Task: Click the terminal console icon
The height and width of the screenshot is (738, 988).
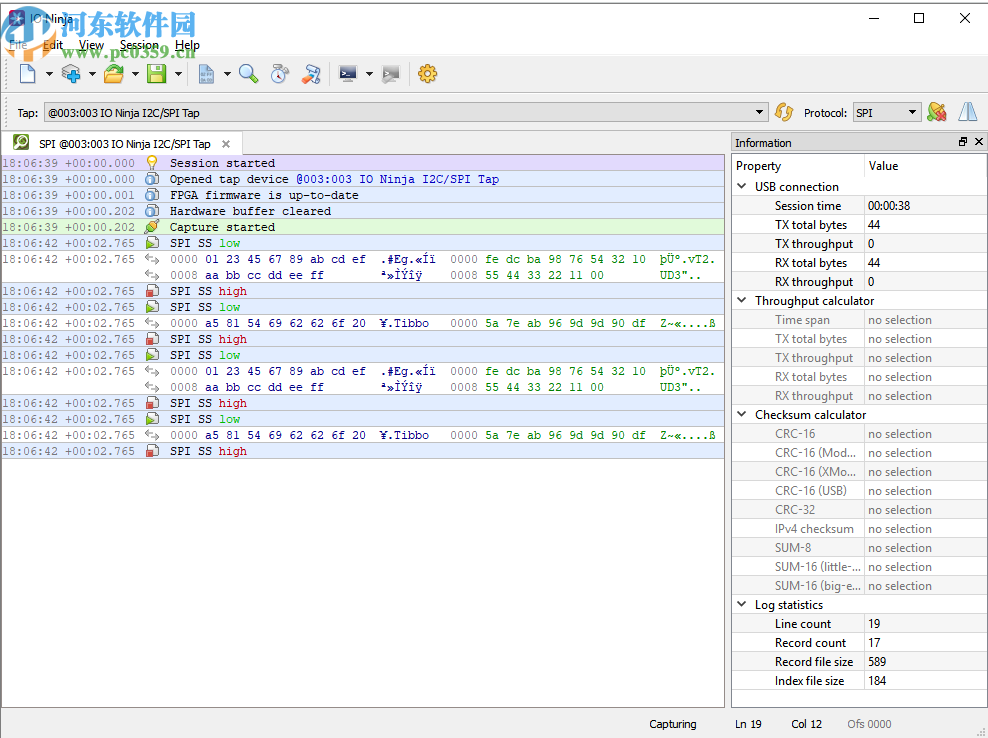Action: pos(348,73)
